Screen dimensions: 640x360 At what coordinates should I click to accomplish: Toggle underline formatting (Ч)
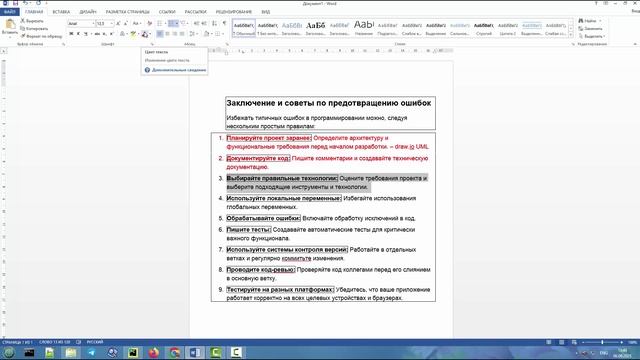[x=86, y=34]
